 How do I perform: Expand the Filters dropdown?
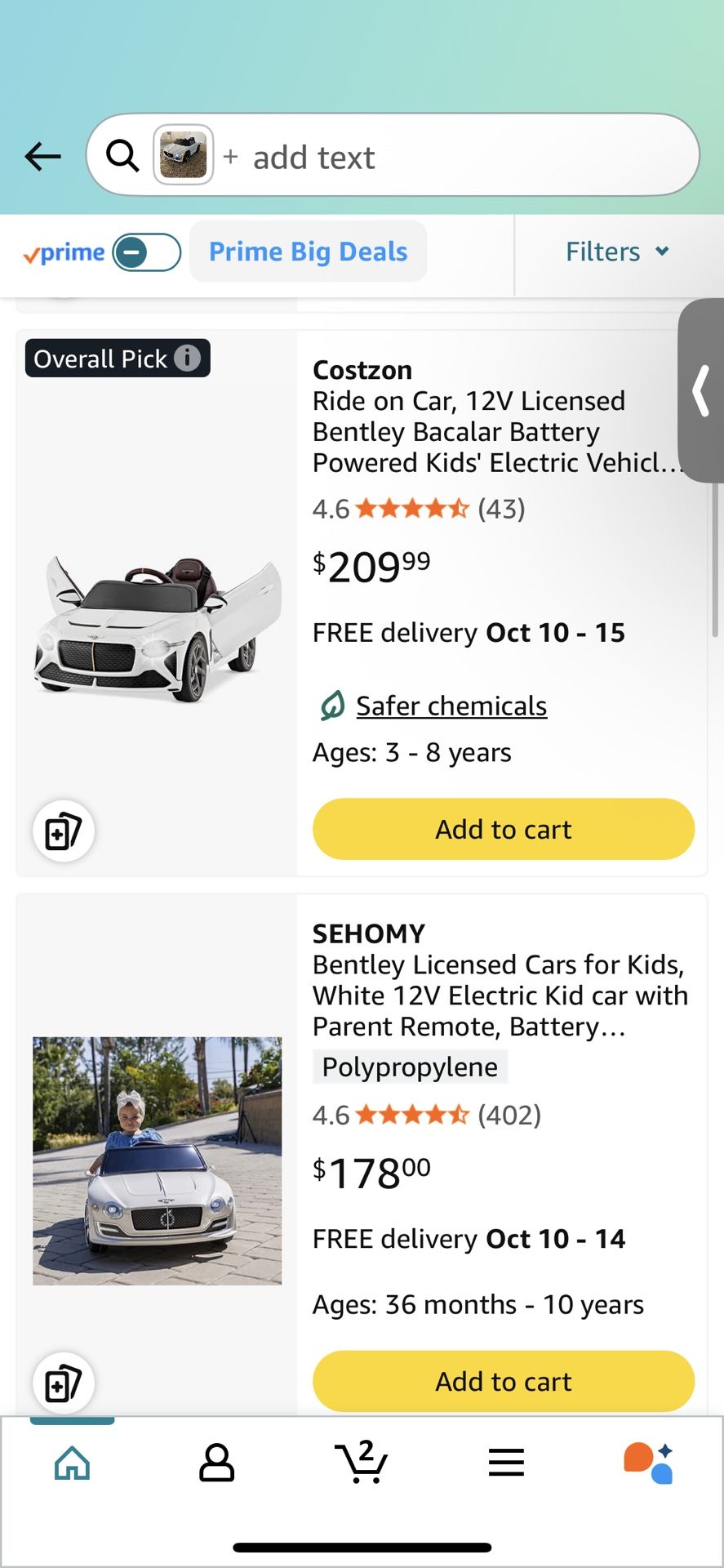(x=617, y=252)
